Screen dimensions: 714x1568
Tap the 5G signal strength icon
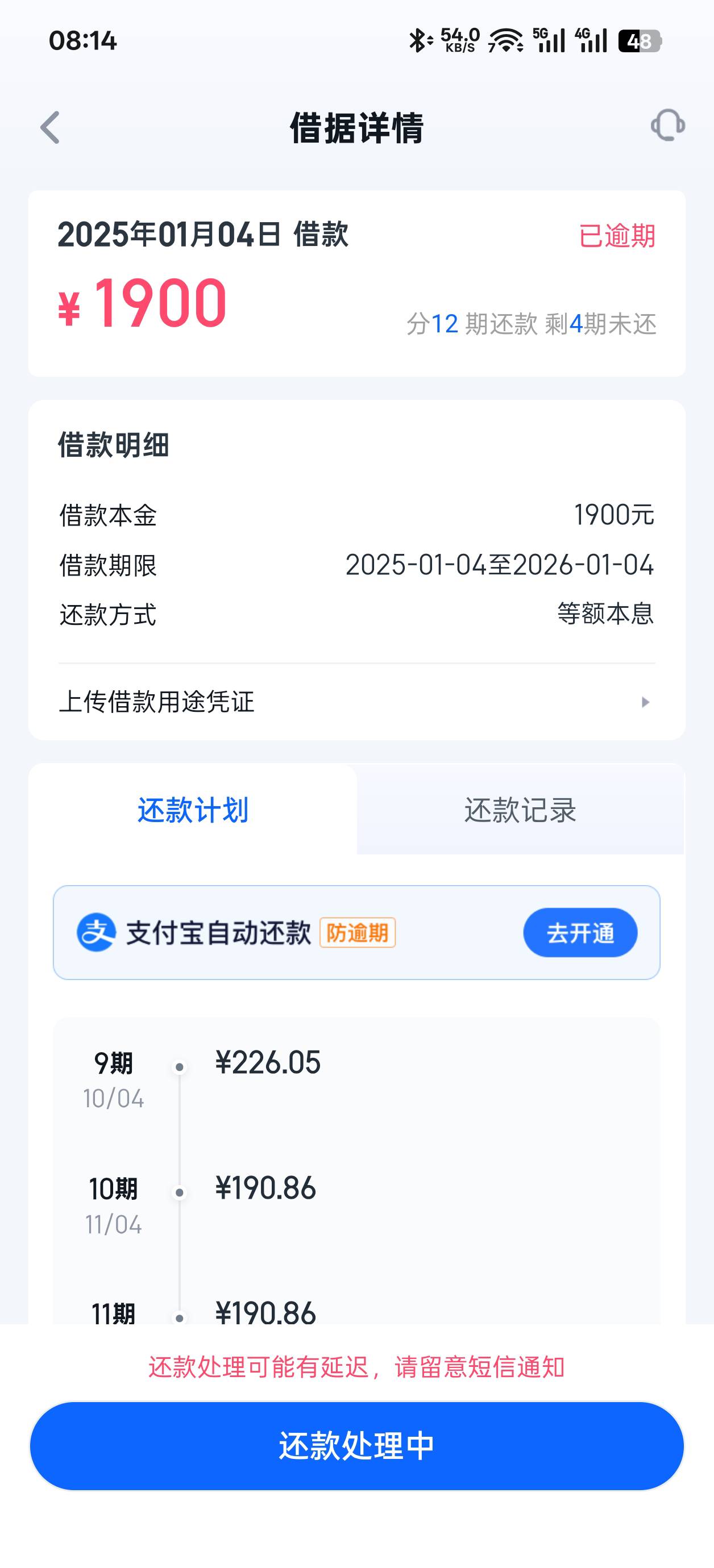pyautogui.click(x=549, y=40)
